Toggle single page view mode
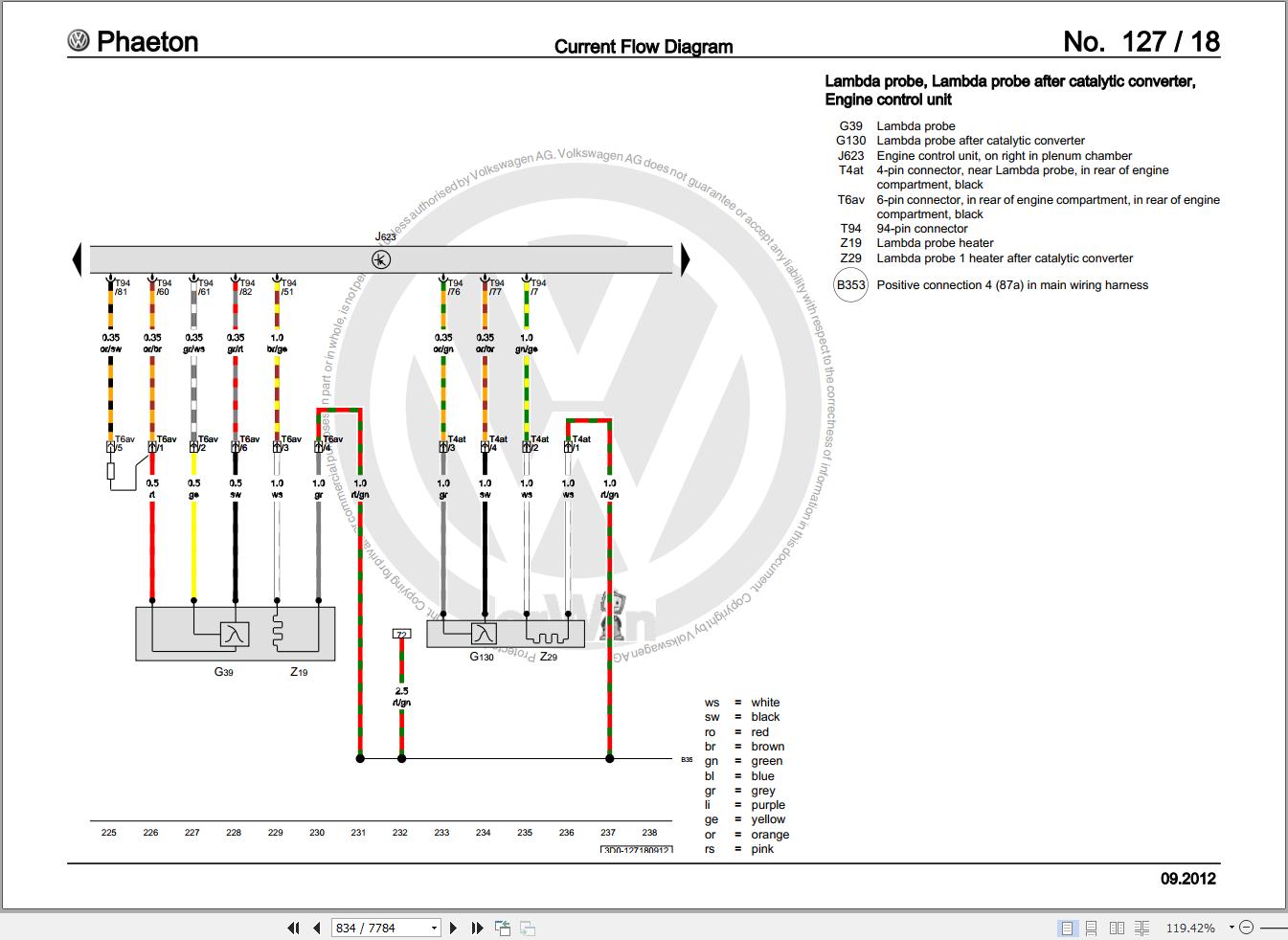1288x940 pixels. pos(1066,928)
